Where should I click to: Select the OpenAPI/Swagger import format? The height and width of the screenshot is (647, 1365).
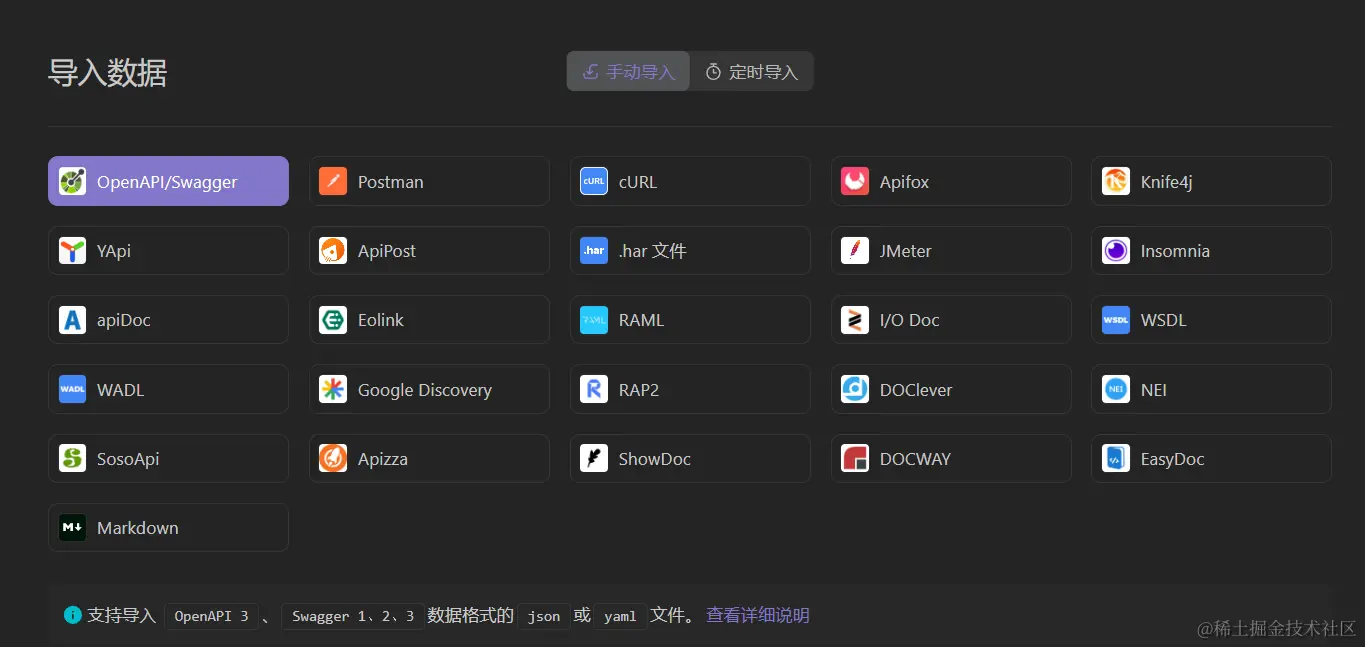168,181
